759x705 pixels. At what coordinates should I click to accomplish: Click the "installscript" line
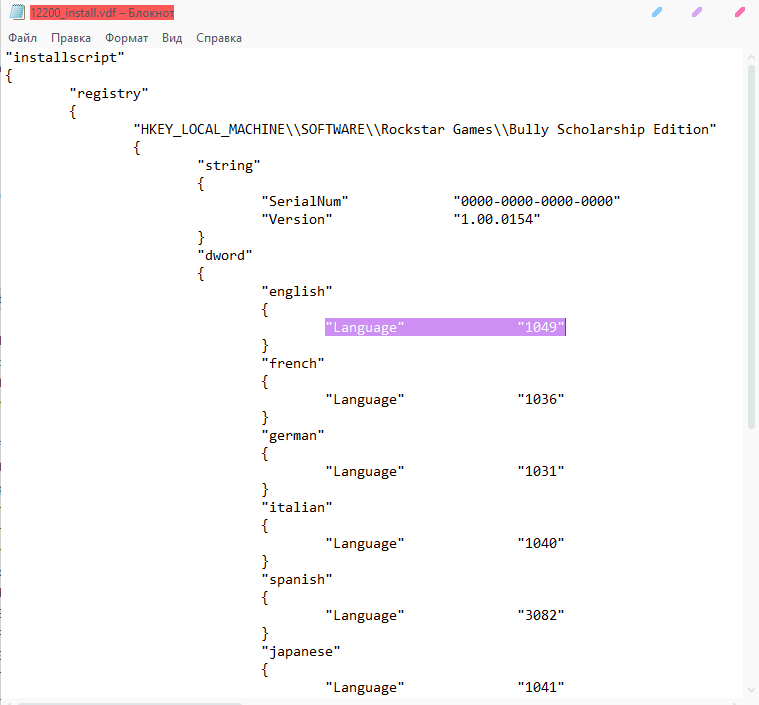tap(65, 57)
